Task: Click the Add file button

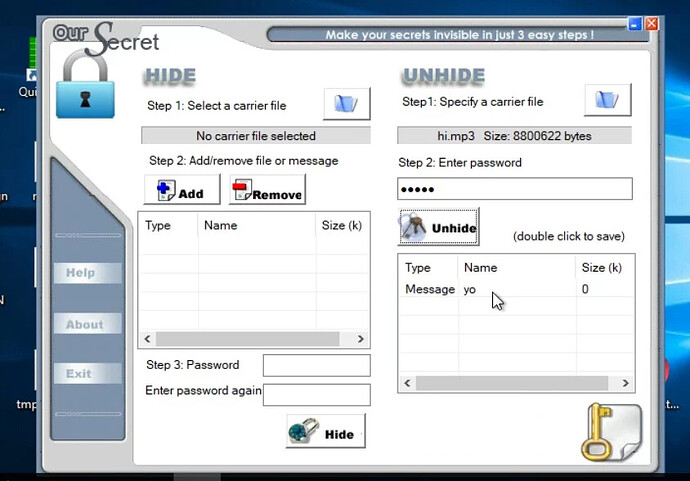Action: tap(182, 190)
